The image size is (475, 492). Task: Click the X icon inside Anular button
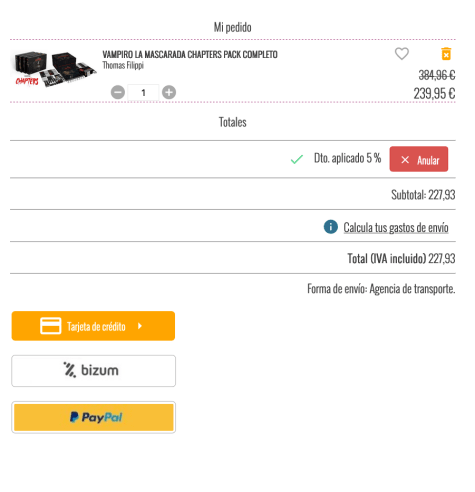pos(405,160)
